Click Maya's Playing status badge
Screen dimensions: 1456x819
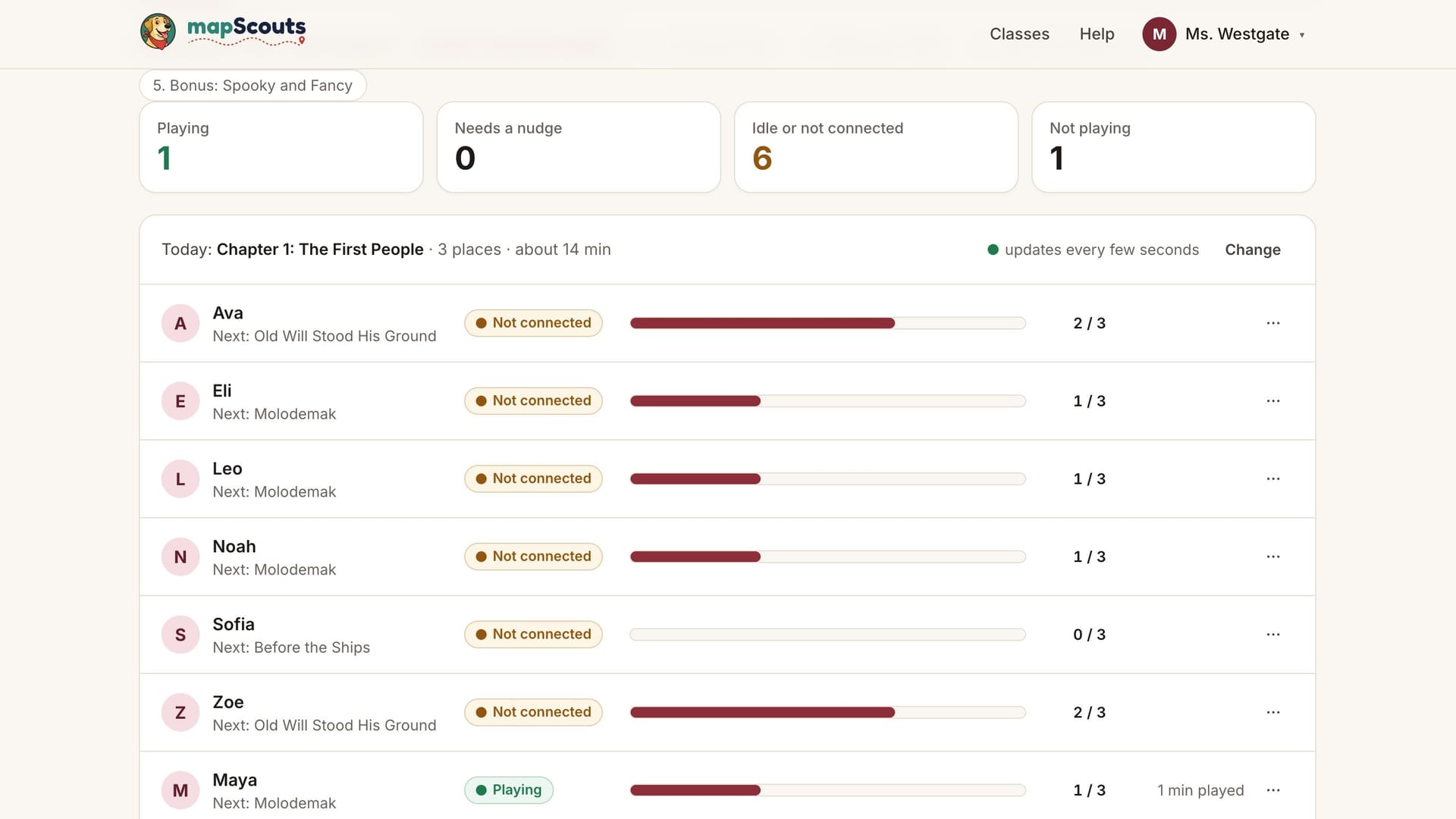[509, 790]
